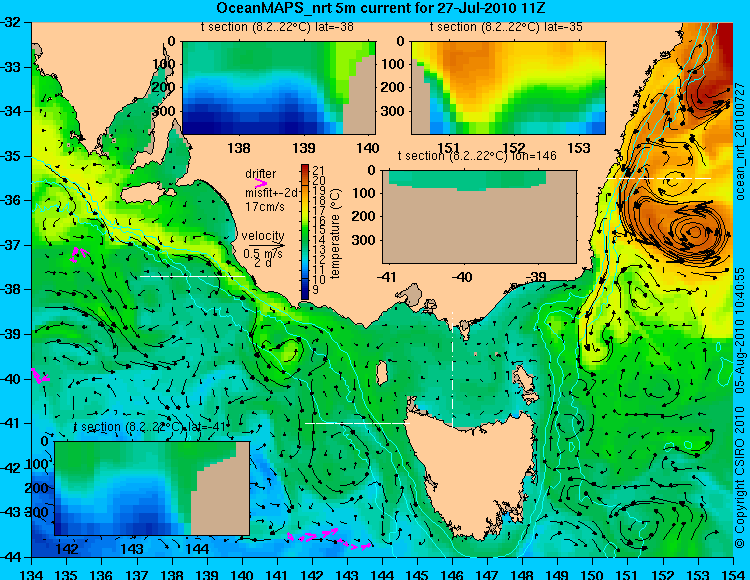Open the temperature section inset for lat=-41
This screenshot has height=580, width=750.
[x=152, y=488]
